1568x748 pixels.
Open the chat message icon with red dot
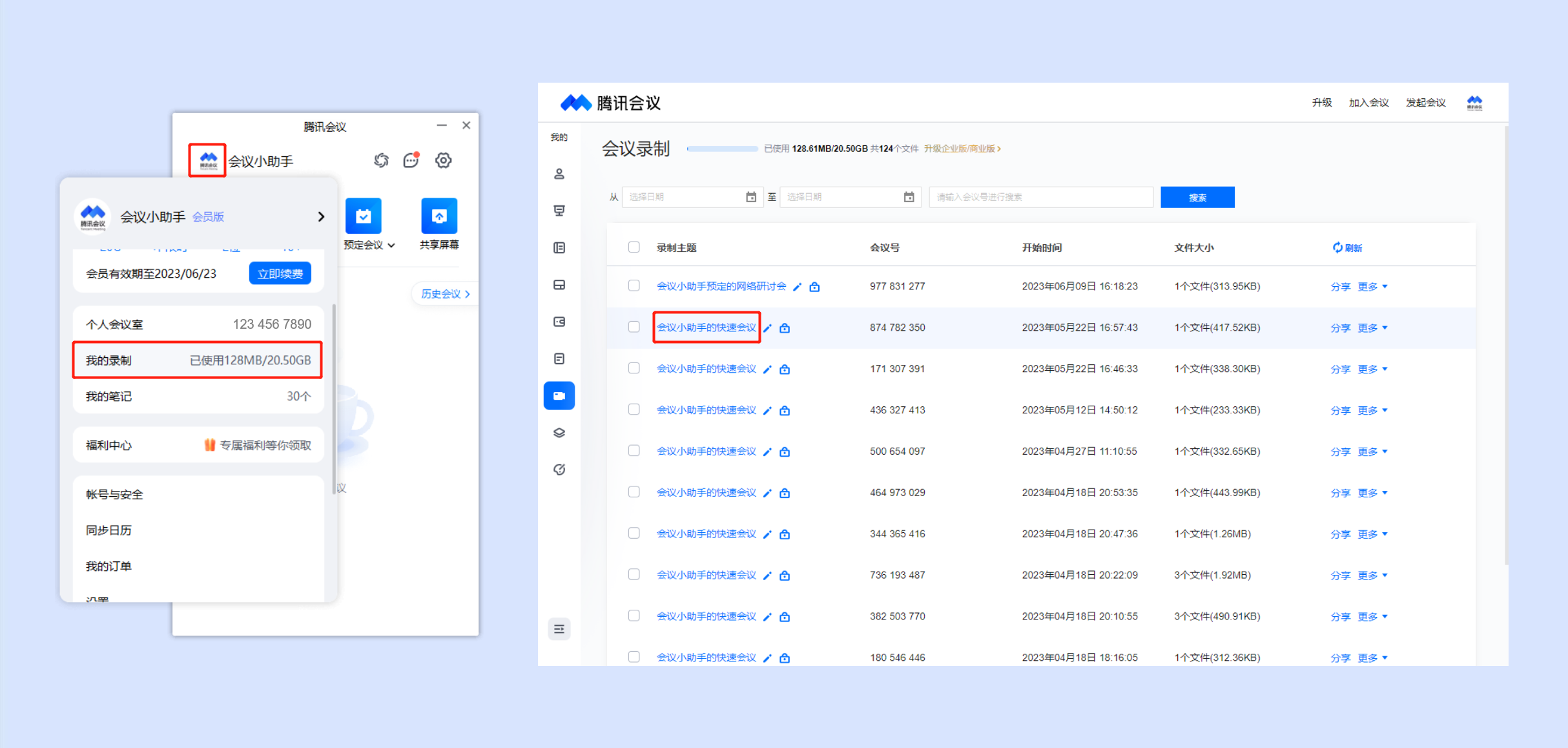pyautogui.click(x=411, y=160)
